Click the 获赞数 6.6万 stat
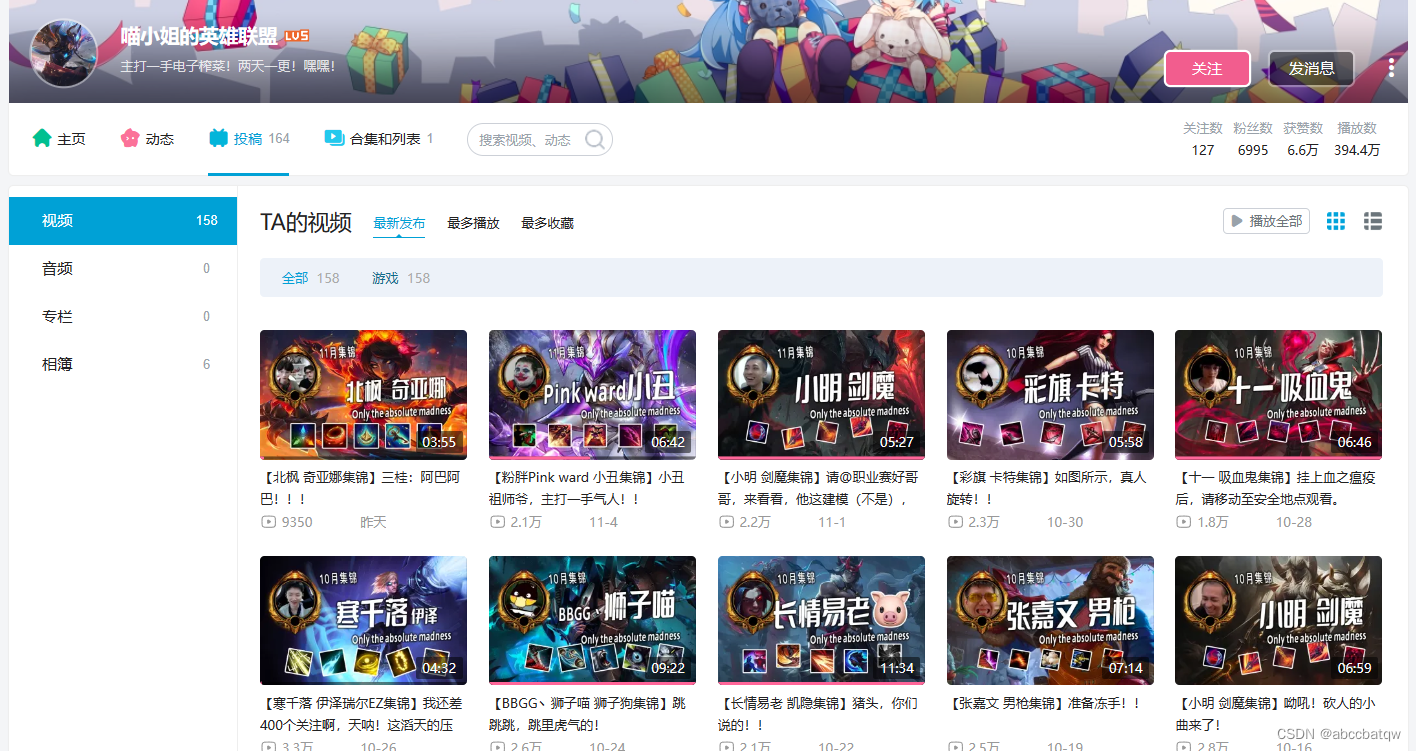Screen dimensions: 1416x751 click(x=1303, y=139)
